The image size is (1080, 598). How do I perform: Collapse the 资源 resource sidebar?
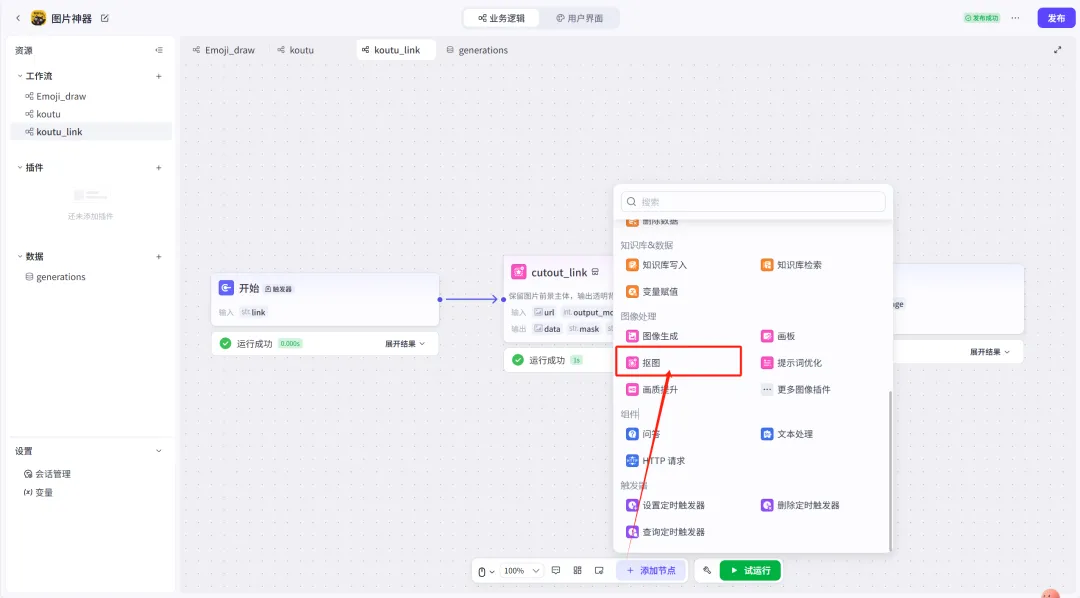[x=159, y=50]
